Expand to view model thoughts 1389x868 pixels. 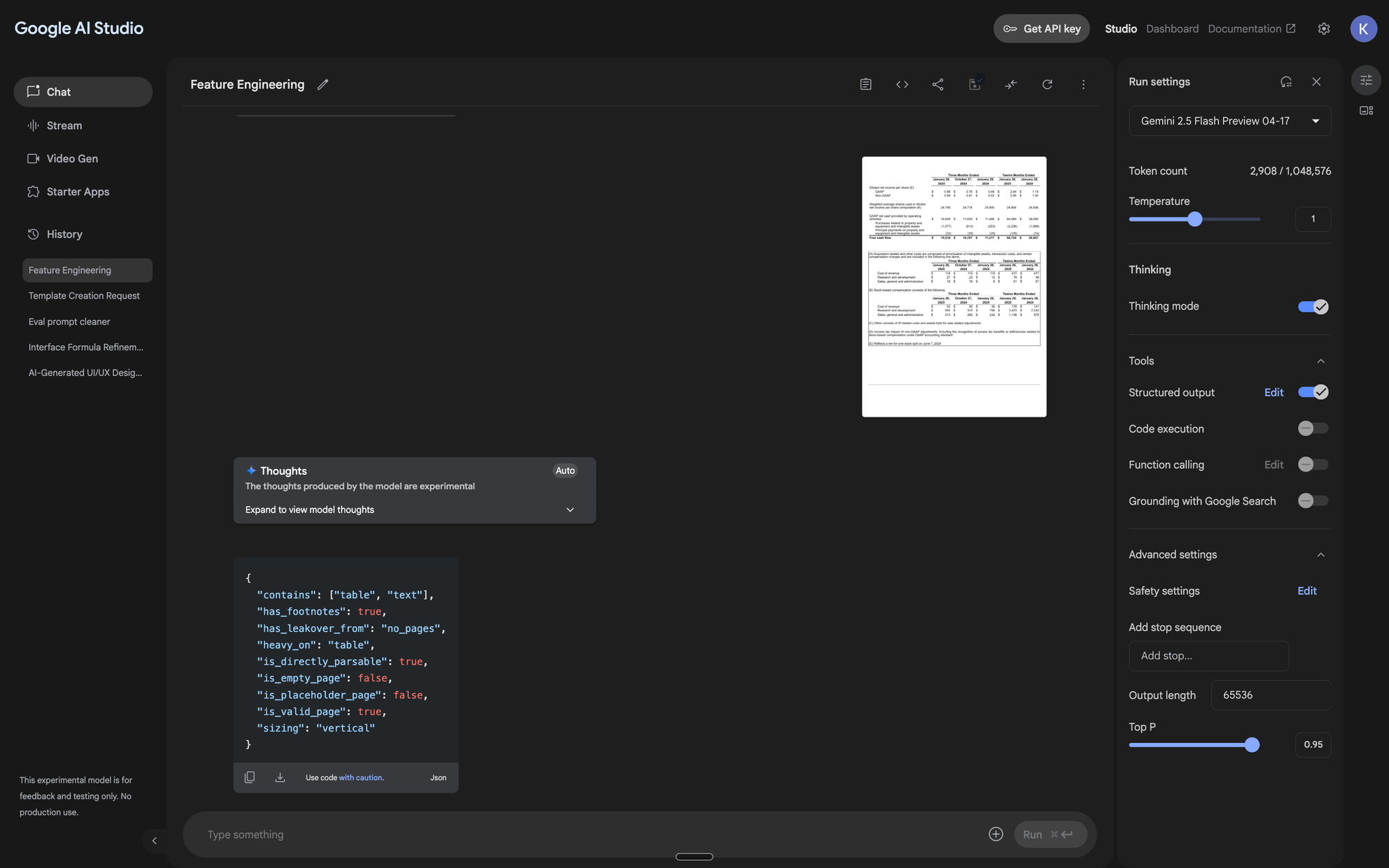point(415,510)
